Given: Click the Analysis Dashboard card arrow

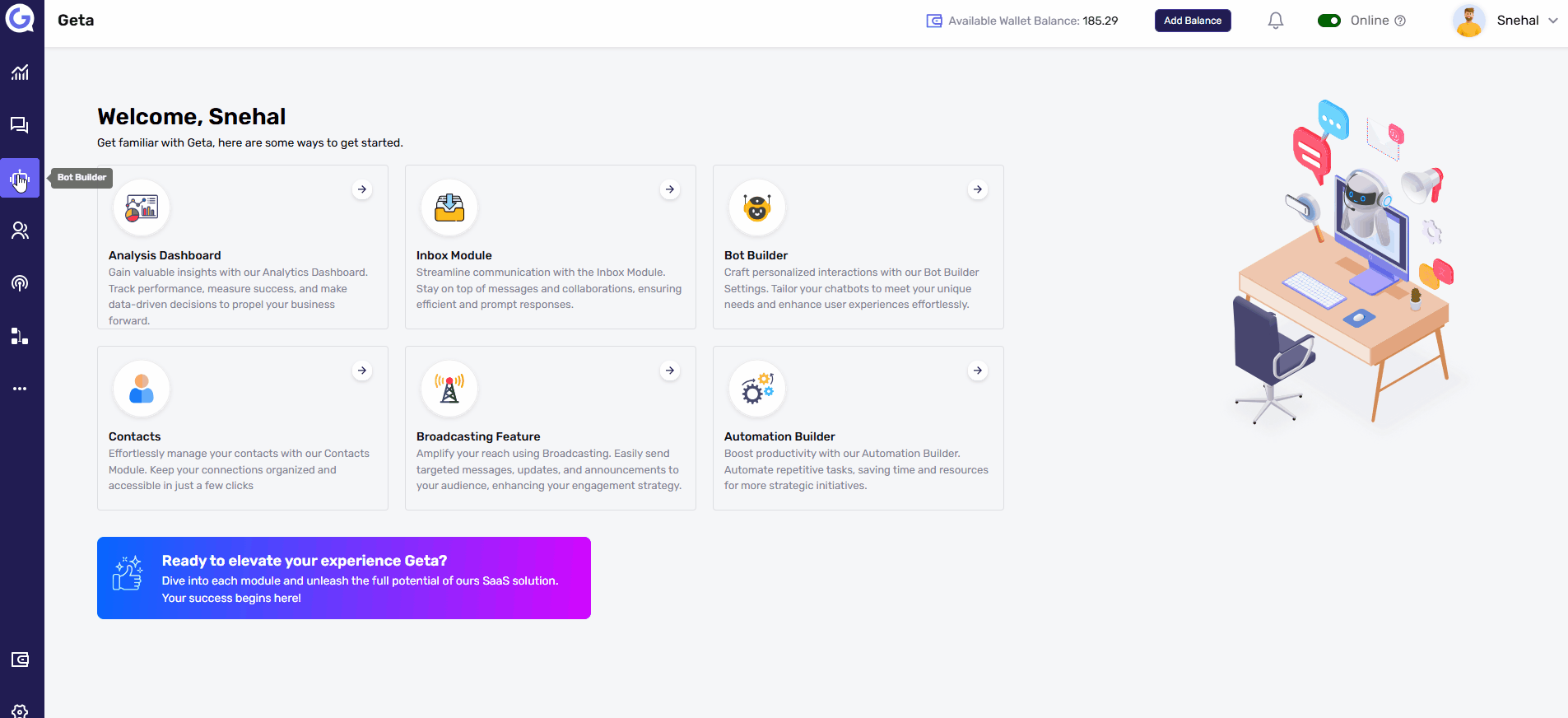Looking at the screenshot, I should click(x=362, y=189).
